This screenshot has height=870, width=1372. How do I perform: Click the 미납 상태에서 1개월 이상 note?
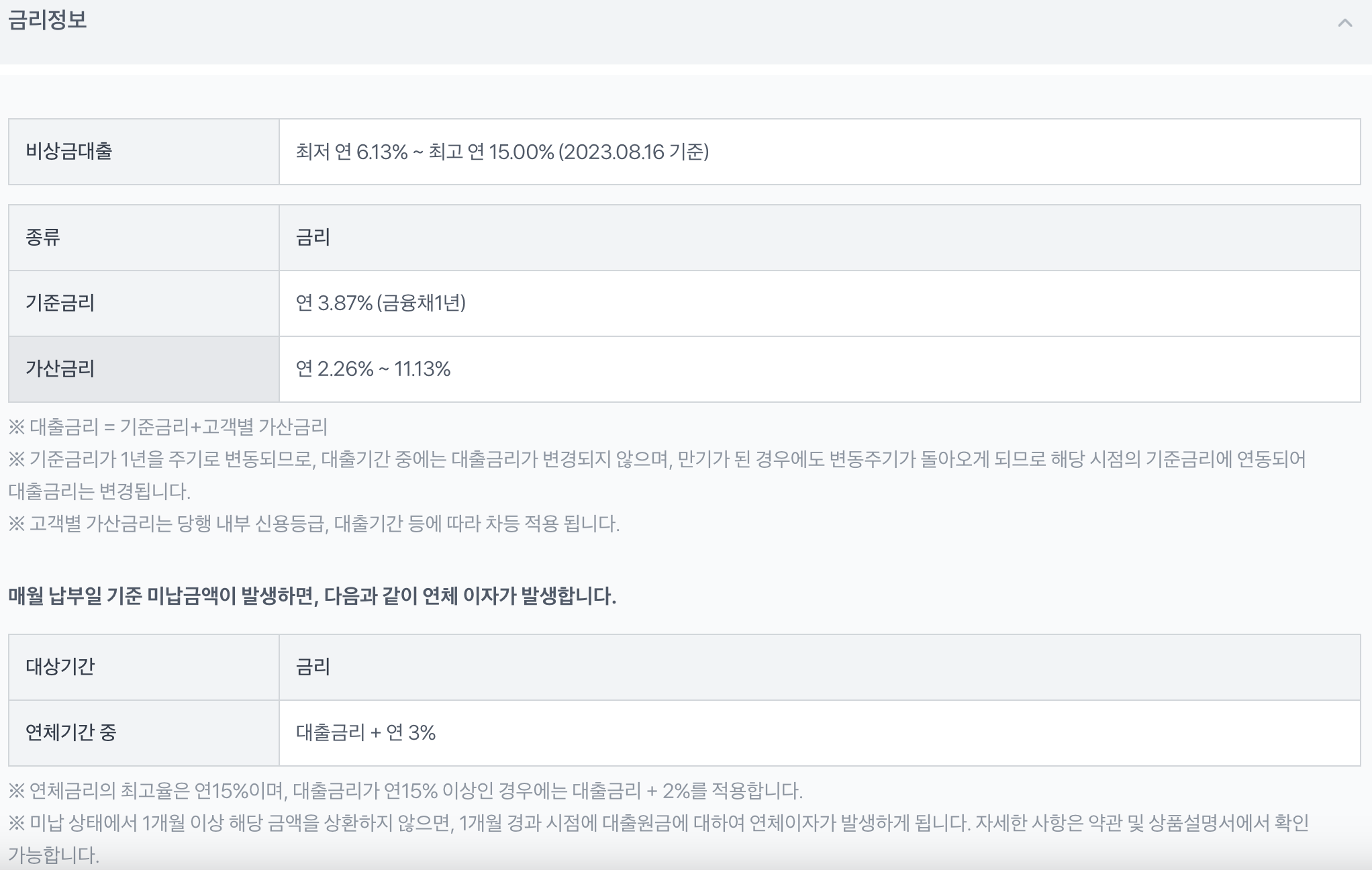pyautogui.click(x=658, y=824)
